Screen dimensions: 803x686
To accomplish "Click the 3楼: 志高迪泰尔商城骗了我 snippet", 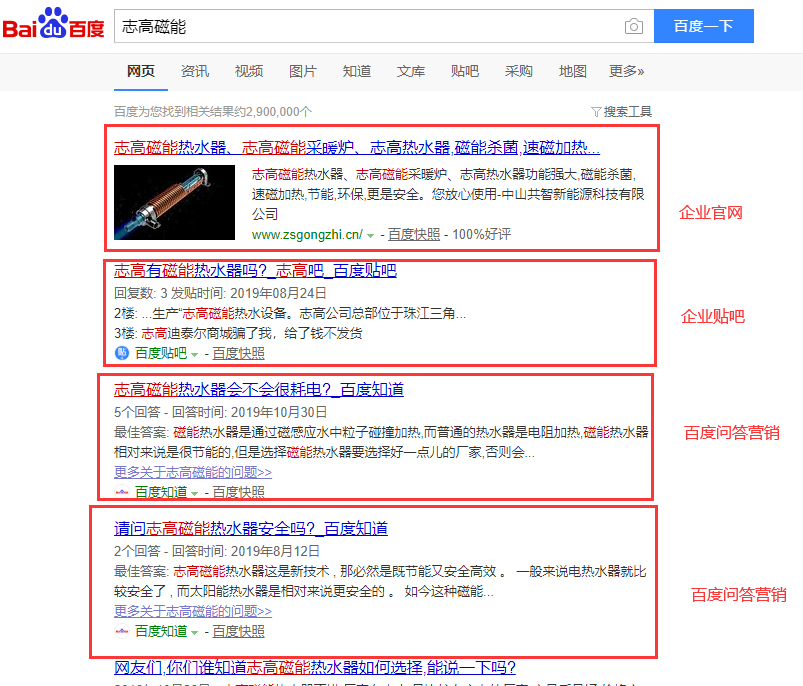I will pyautogui.click(x=238, y=333).
